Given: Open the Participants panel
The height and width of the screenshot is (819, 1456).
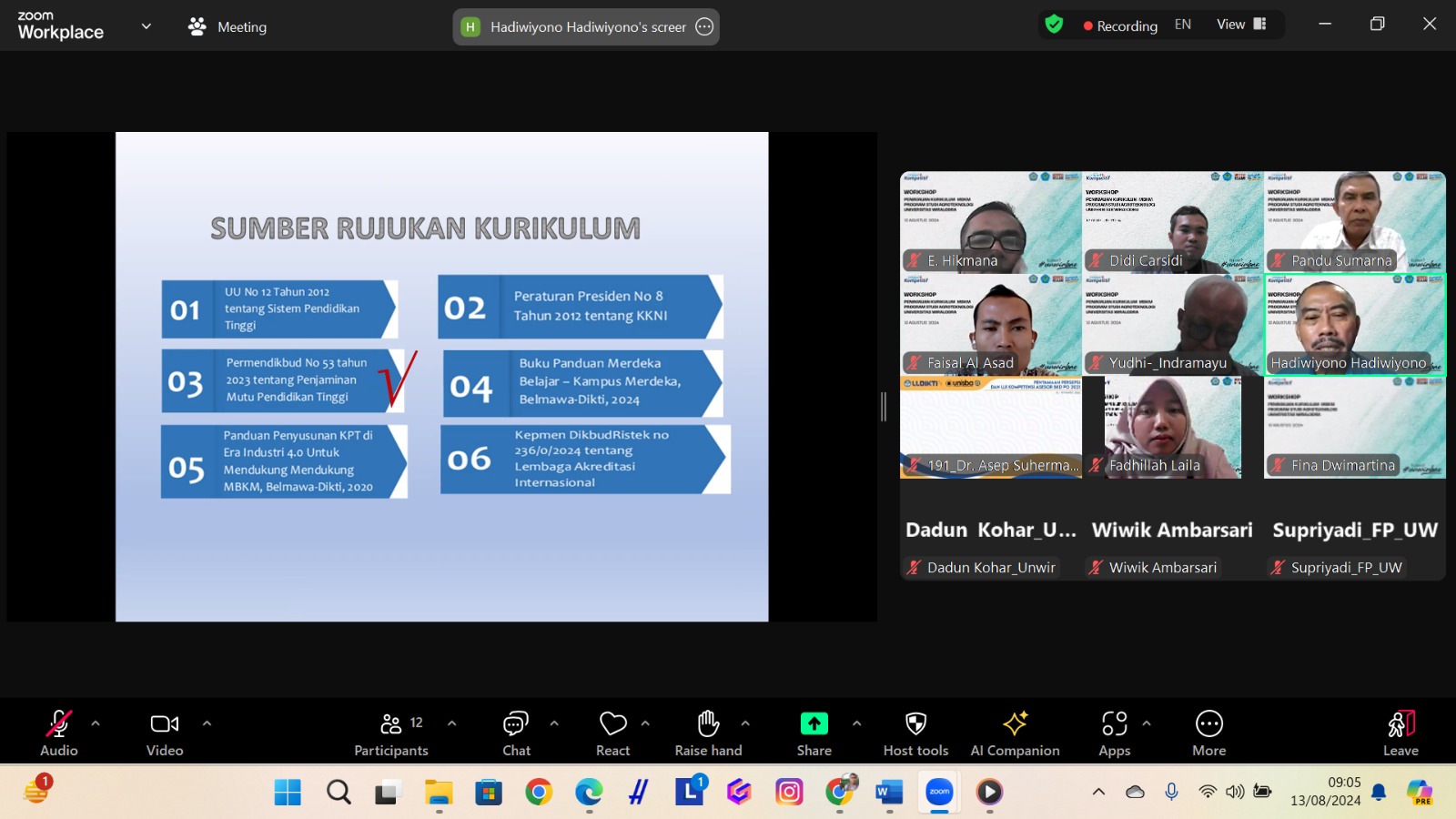Looking at the screenshot, I should click(x=391, y=732).
